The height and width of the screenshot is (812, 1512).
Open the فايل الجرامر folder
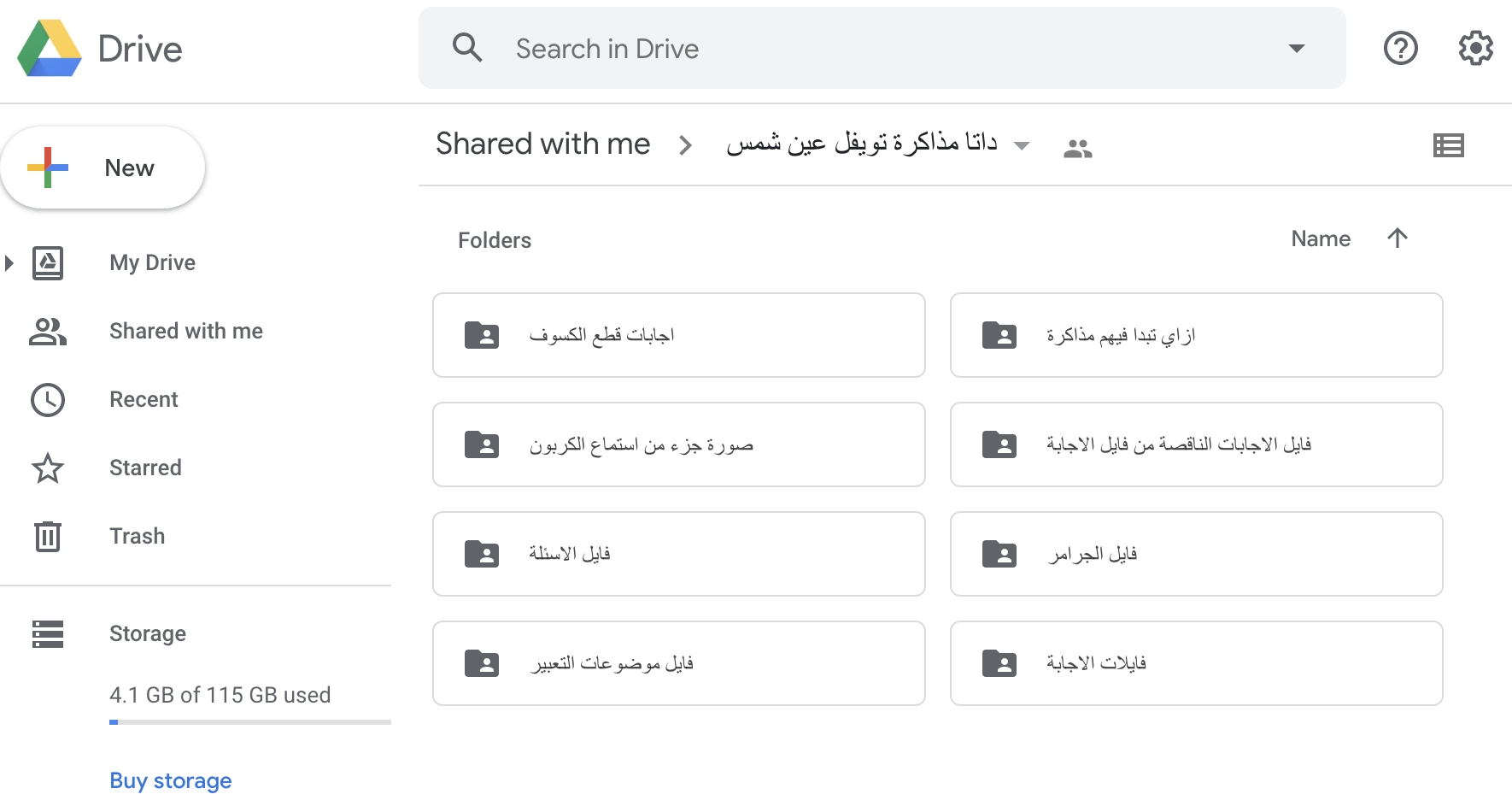tap(1195, 554)
